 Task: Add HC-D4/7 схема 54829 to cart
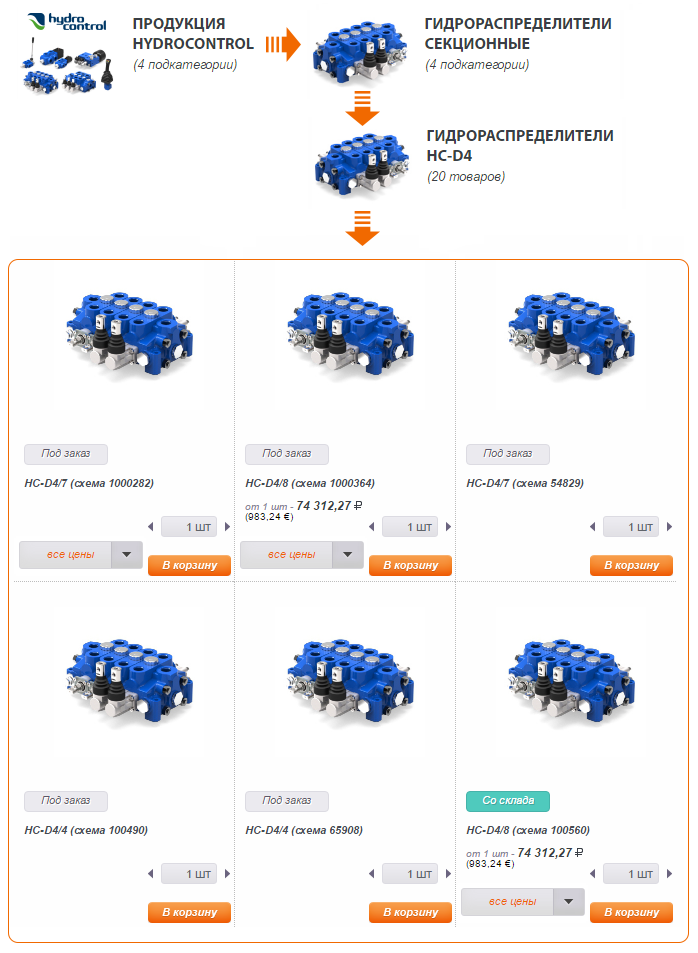pos(632,565)
